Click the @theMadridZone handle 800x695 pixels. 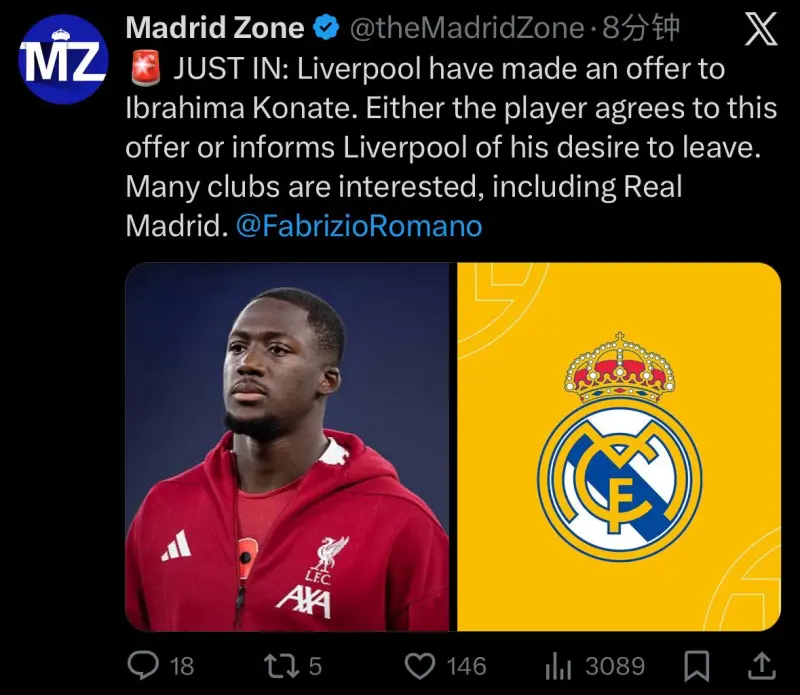click(467, 28)
